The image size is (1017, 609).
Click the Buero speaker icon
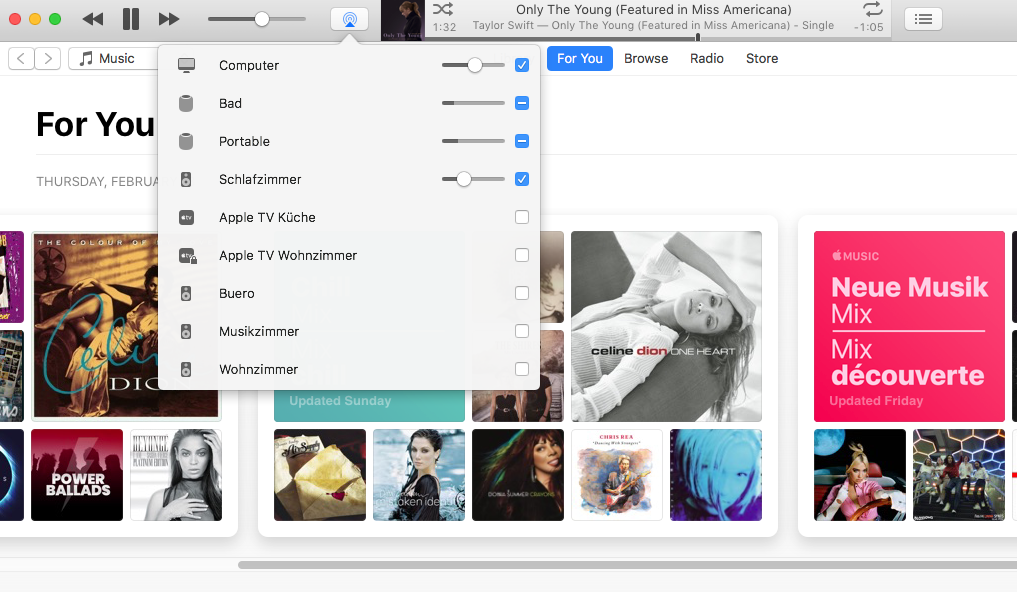[186, 293]
